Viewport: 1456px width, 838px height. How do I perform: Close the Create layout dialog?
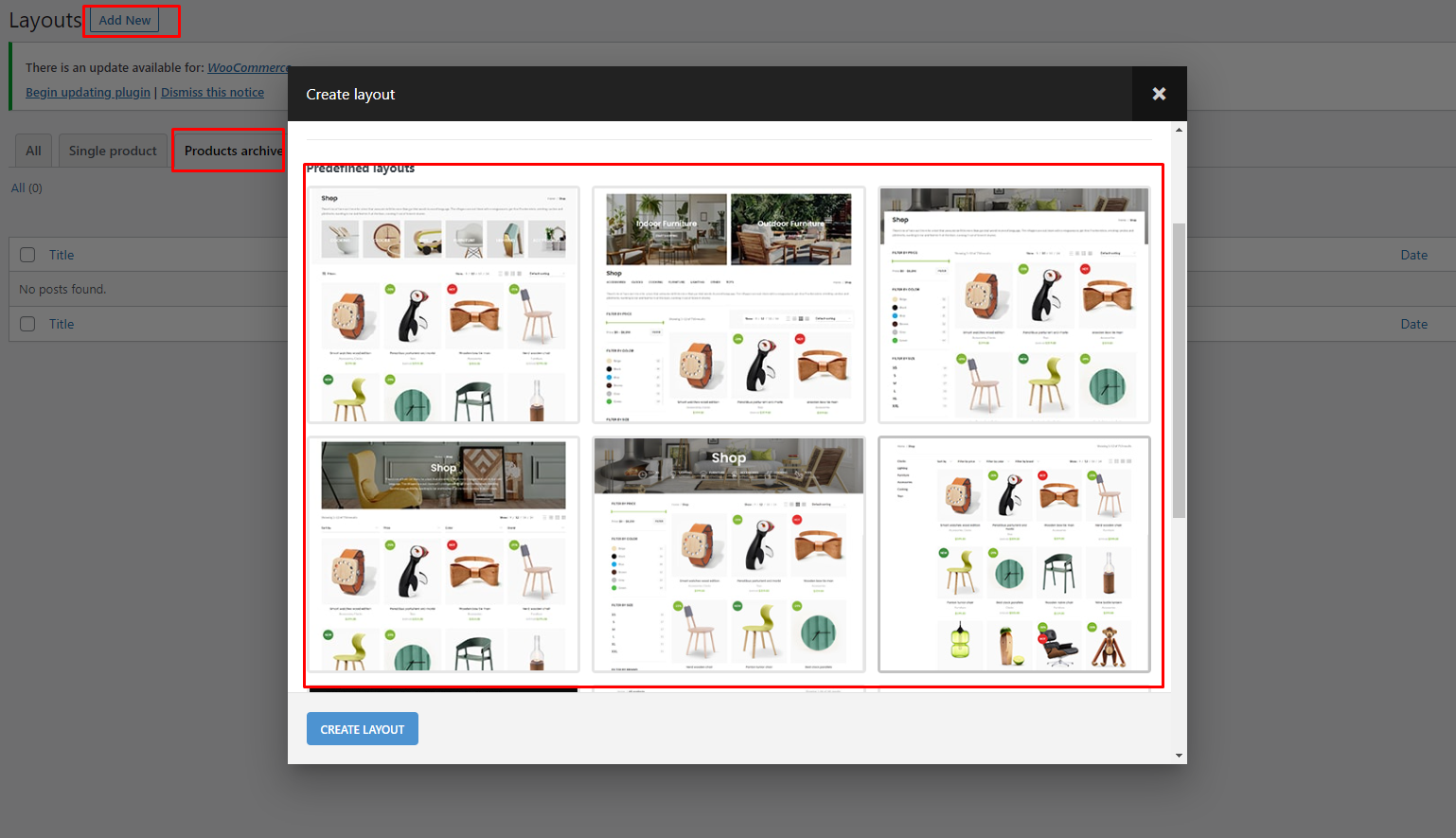pos(1159,94)
